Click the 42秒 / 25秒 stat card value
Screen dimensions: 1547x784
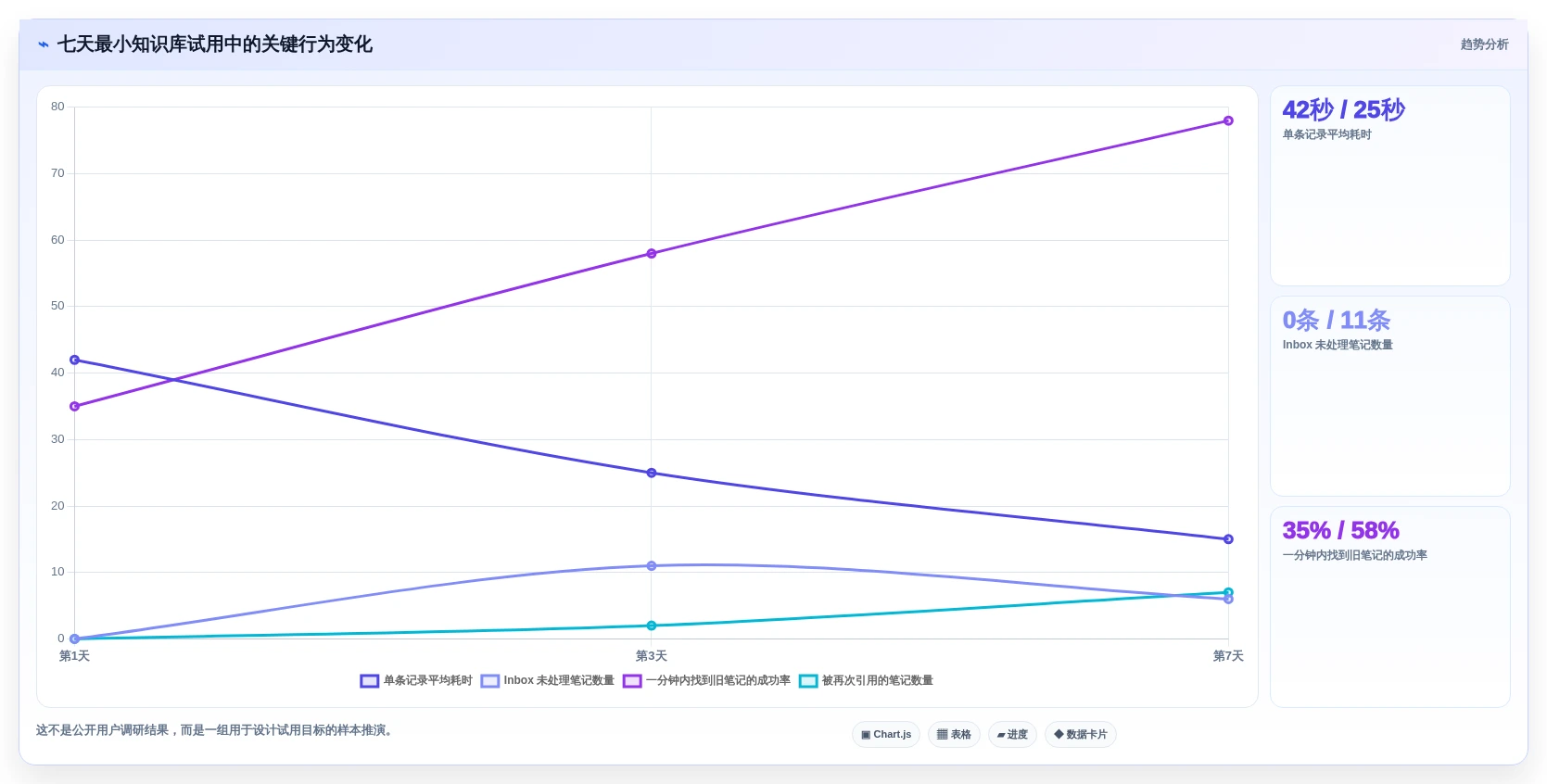tap(1343, 109)
